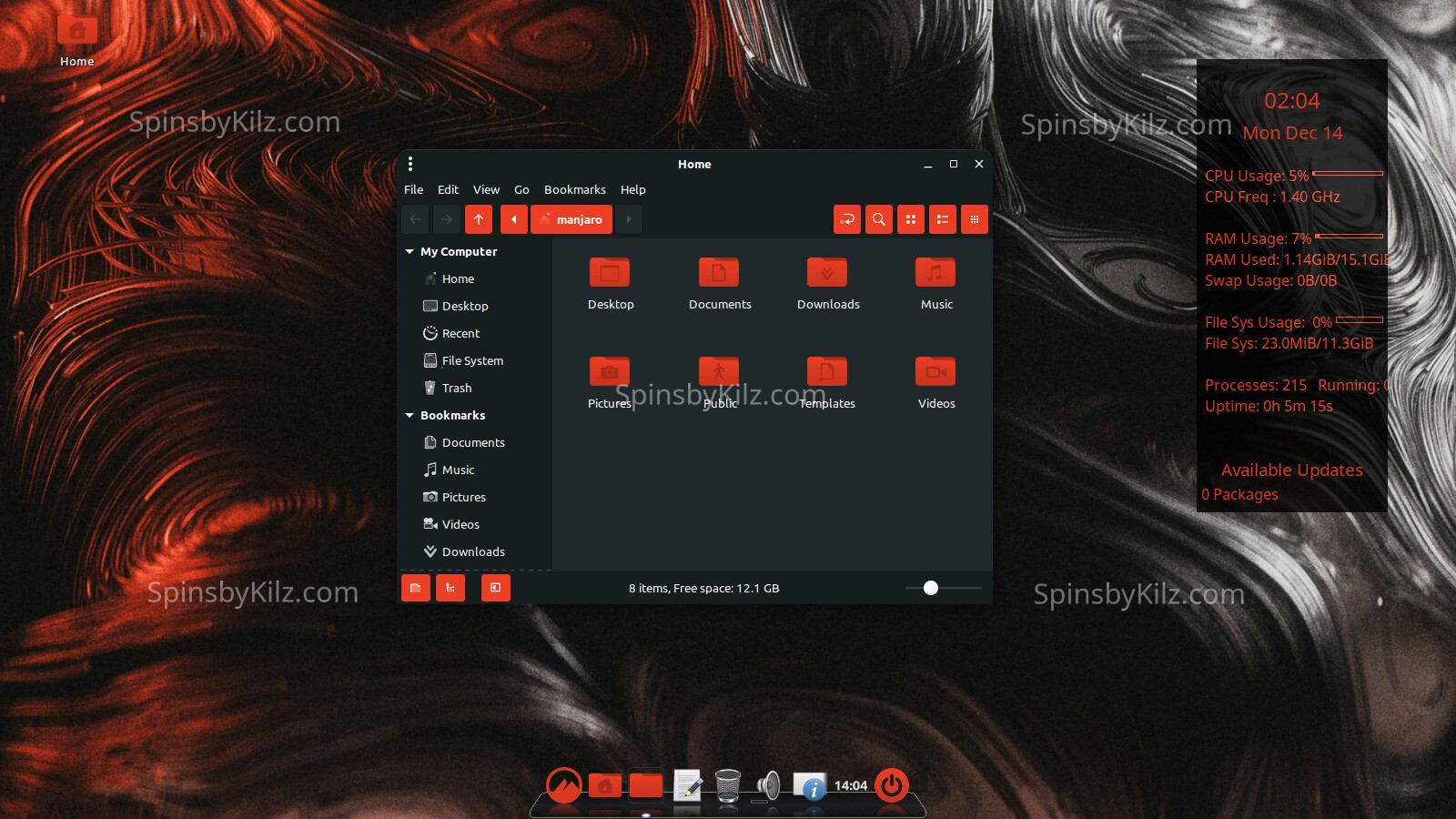Open the Bookmarks menu in the menu bar

[574, 190]
